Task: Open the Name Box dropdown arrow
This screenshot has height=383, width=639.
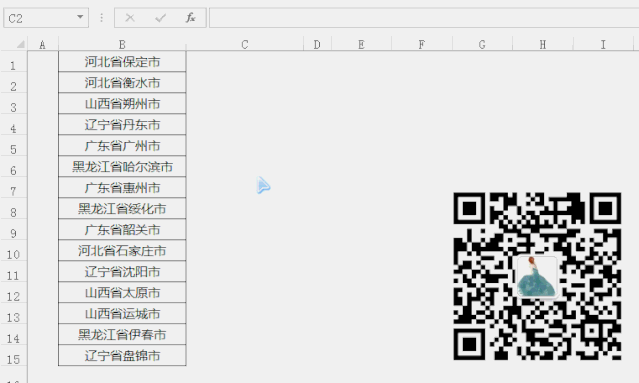Action: click(x=80, y=18)
